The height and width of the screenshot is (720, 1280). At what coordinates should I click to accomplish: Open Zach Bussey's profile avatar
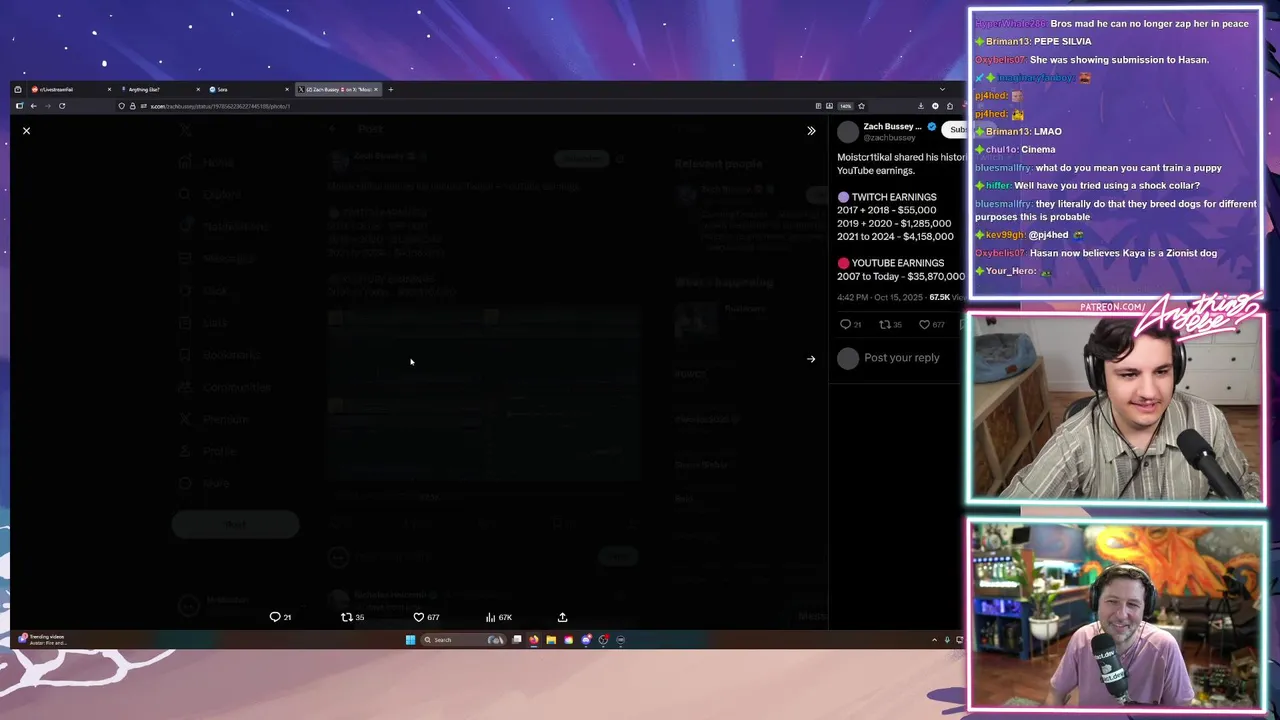click(x=848, y=132)
